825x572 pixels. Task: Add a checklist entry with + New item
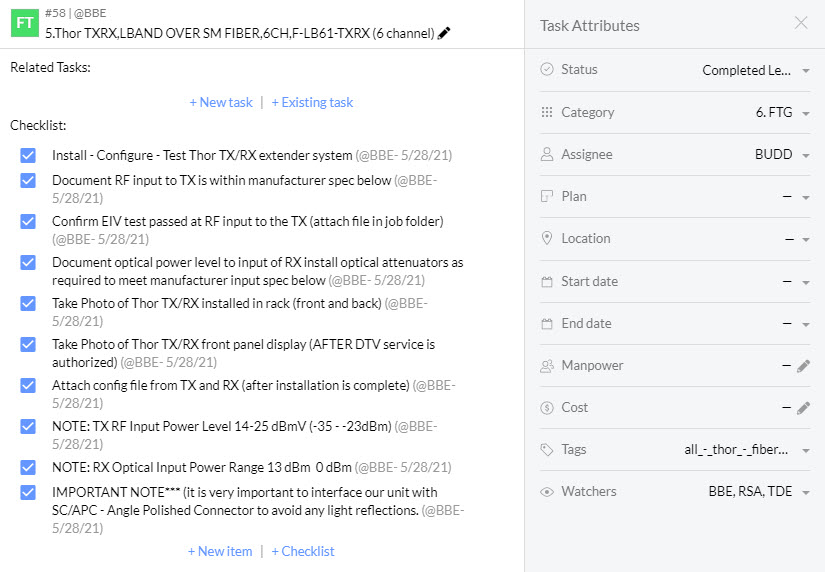tap(220, 551)
